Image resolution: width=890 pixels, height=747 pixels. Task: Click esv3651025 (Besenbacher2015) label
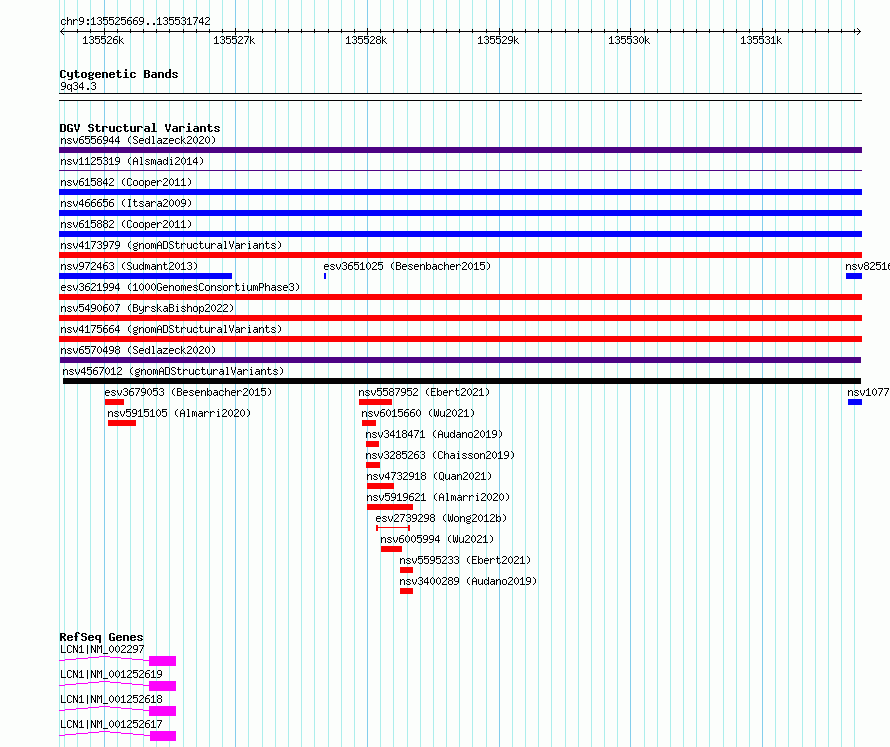[x=407, y=266]
